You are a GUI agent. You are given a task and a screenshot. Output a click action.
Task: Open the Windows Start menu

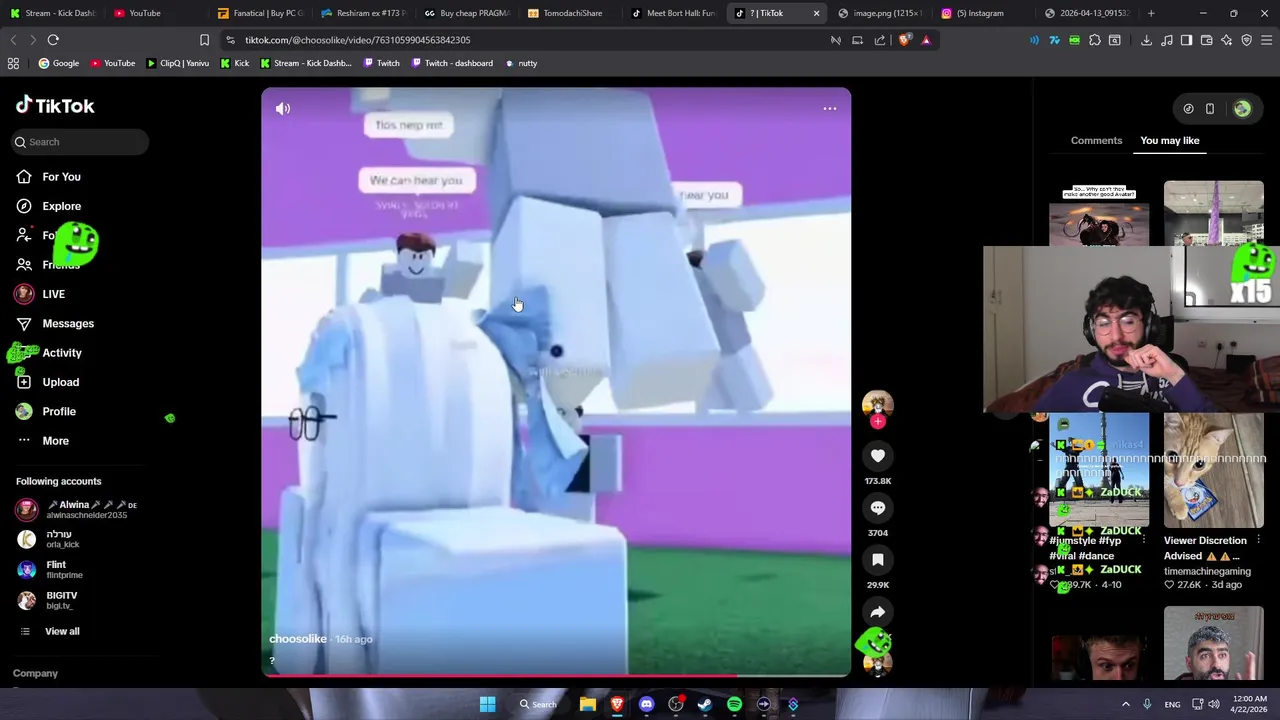pyautogui.click(x=487, y=704)
